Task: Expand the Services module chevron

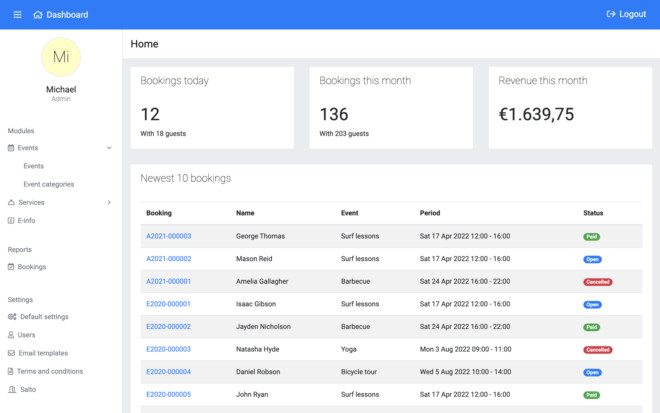Action: [109, 203]
